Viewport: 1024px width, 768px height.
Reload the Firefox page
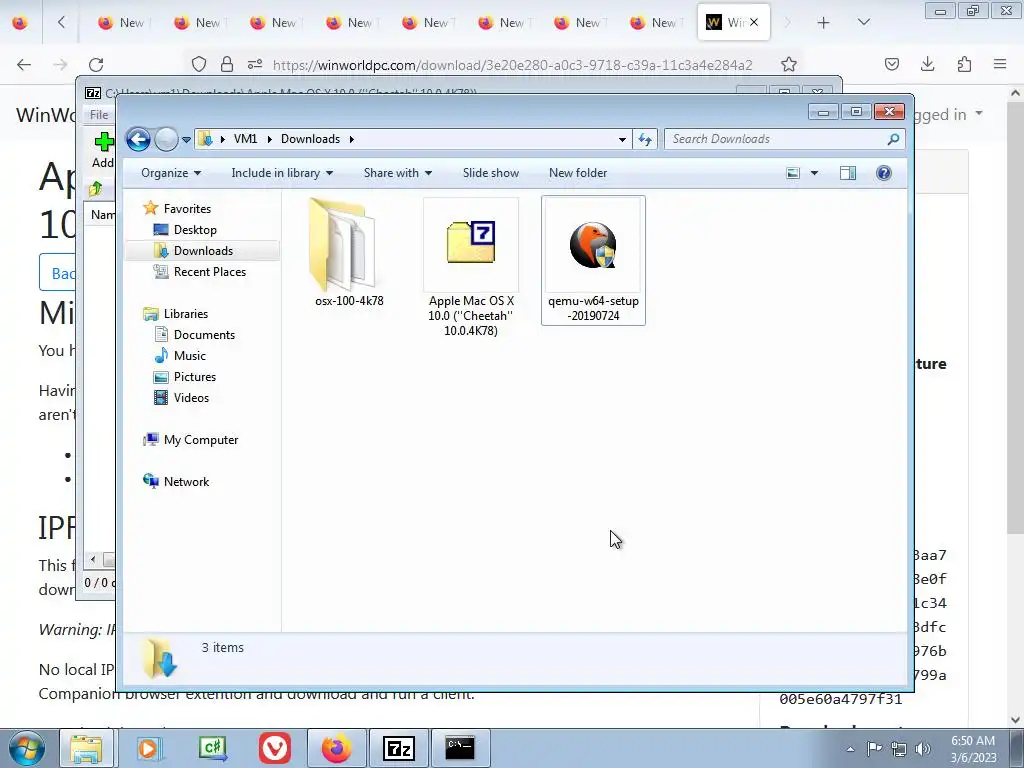(96, 64)
